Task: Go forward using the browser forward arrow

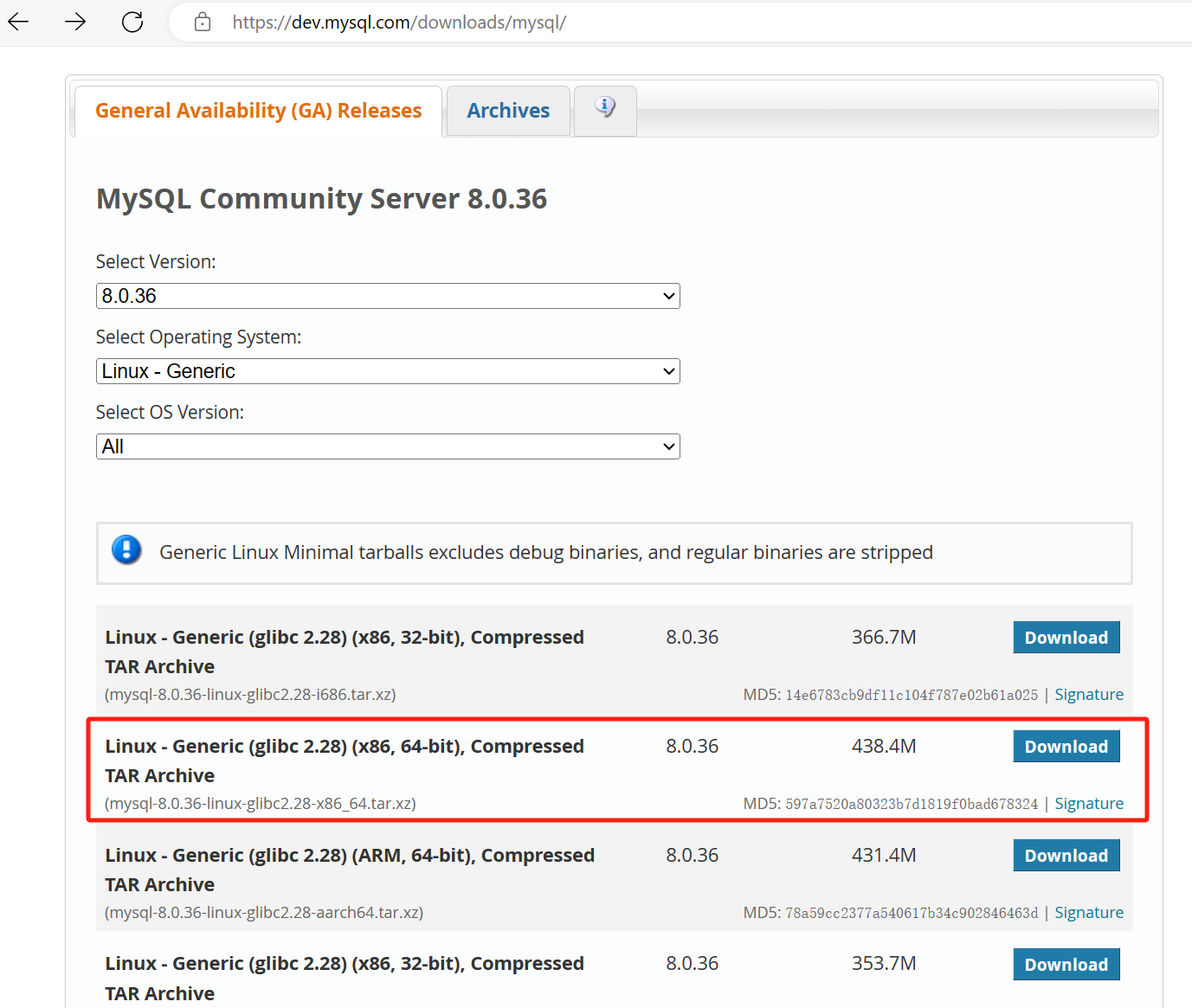Action: coord(75,22)
